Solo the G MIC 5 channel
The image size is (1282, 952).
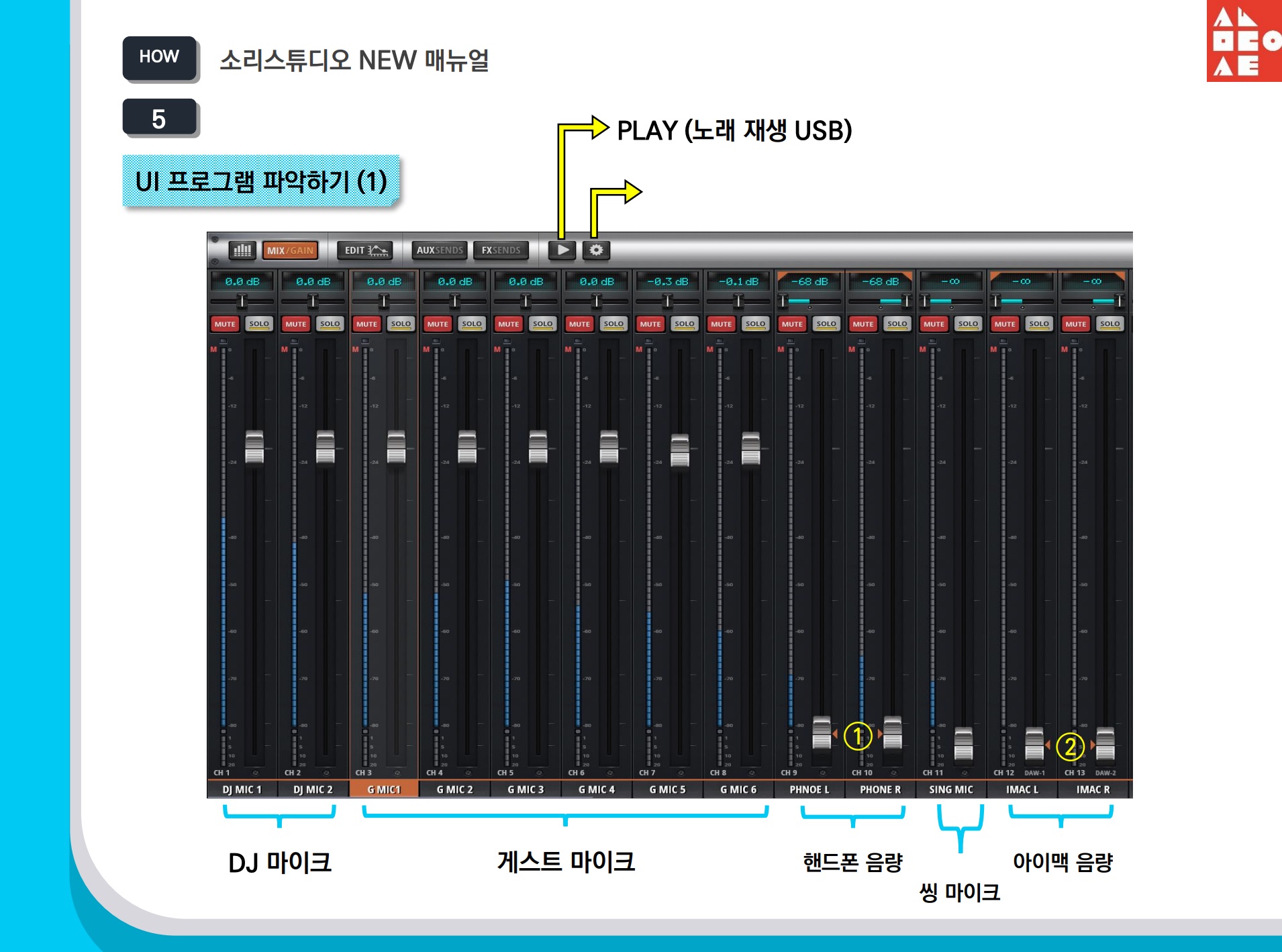685,324
